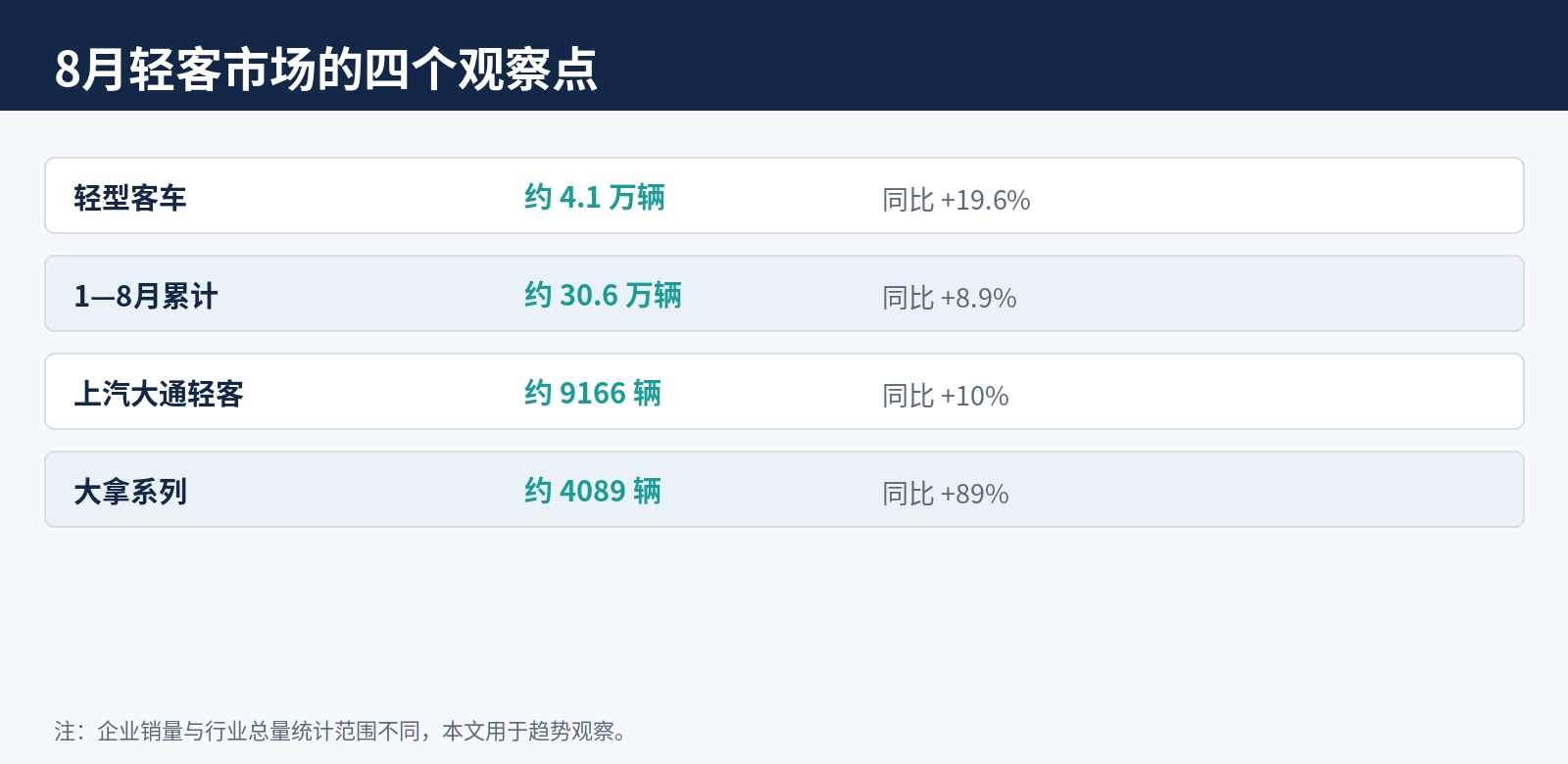The height and width of the screenshot is (764, 1568).
Task: Click the value 约 4.1 万辆
Action: (595, 197)
